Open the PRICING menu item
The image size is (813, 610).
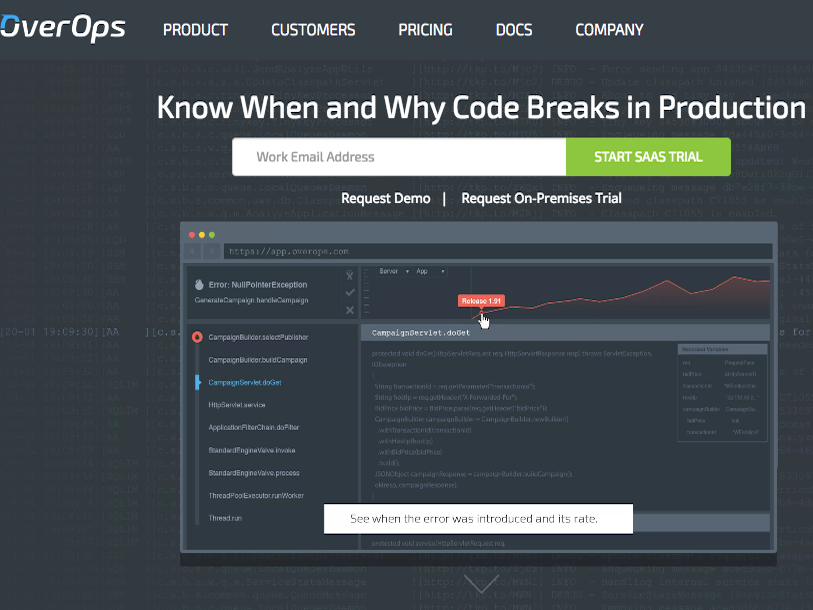[425, 30]
